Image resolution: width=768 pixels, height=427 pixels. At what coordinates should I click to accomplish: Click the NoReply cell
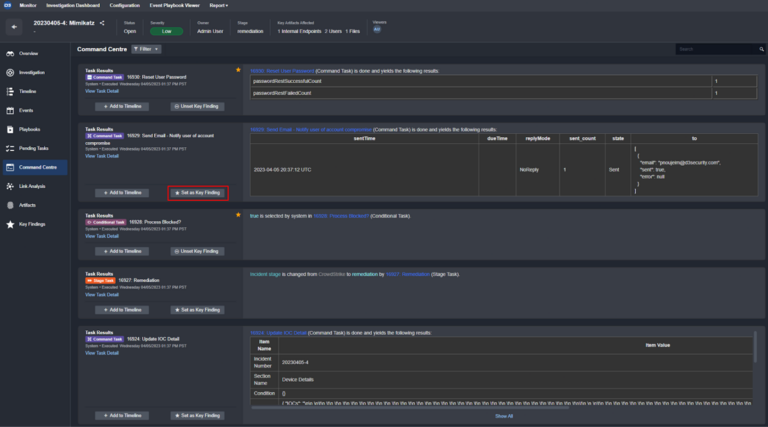coord(537,170)
